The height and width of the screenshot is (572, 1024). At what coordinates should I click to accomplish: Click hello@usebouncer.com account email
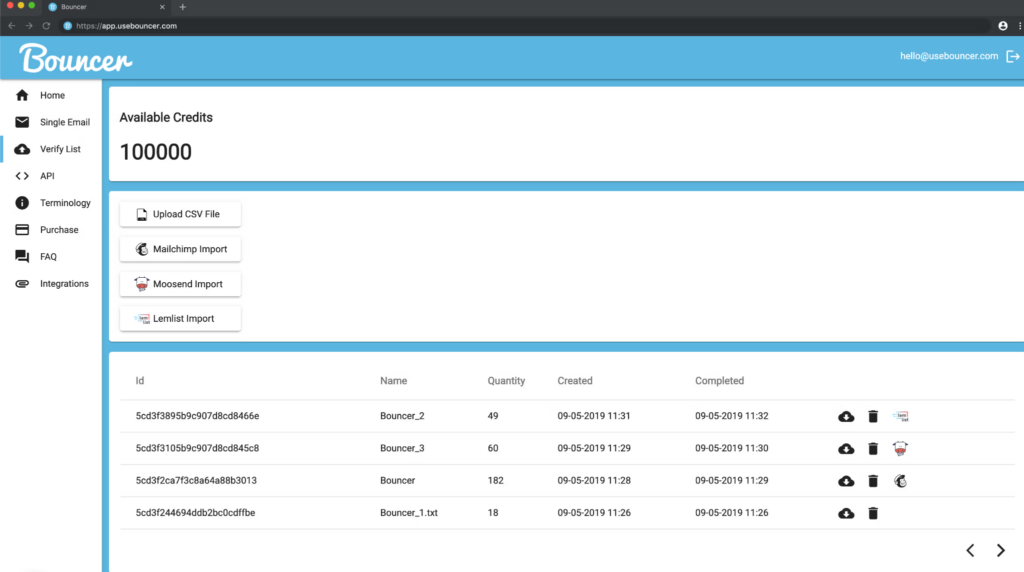(x=949, y=56)
